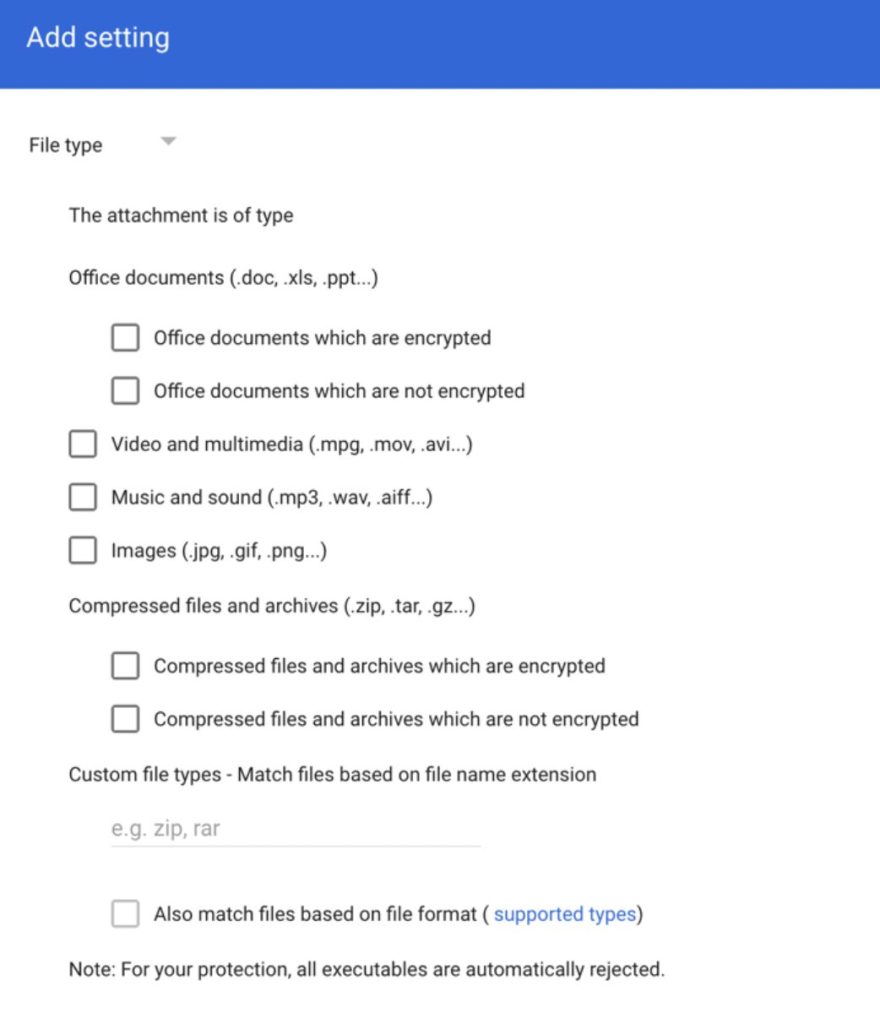Open the "supported types" link
This screenshot has height=1024, width=880.
[565, 914]
